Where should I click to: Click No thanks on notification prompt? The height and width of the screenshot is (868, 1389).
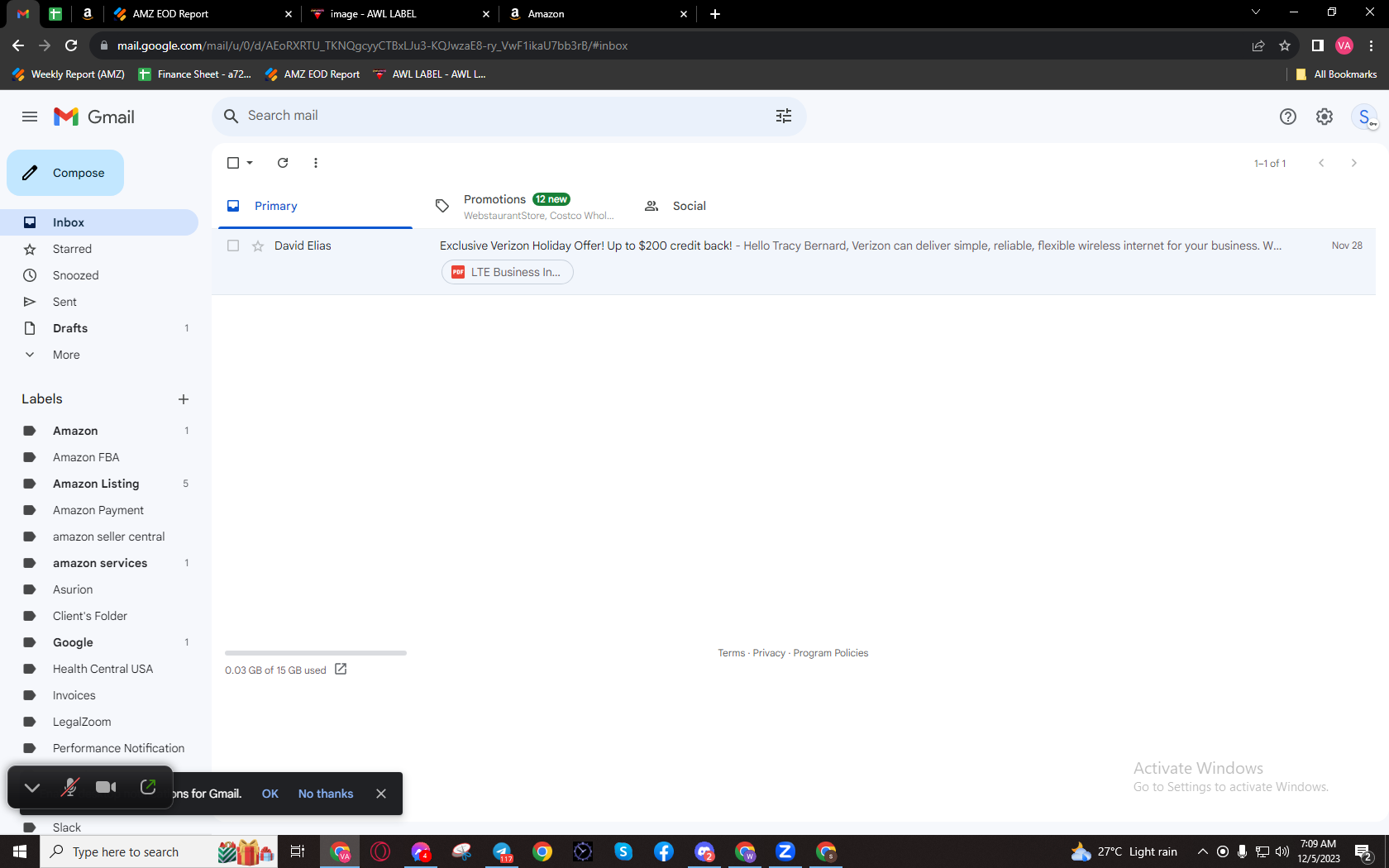326,794
